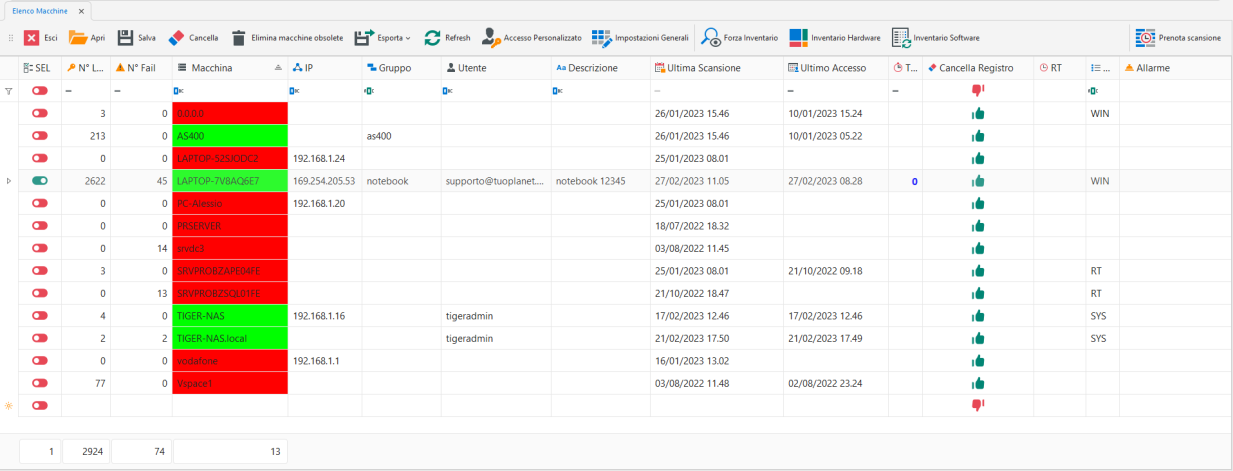Click the thumbs-down in Cancella Registro filter row
Screen dimensions: 1233x471
click(x=977, y=91)
